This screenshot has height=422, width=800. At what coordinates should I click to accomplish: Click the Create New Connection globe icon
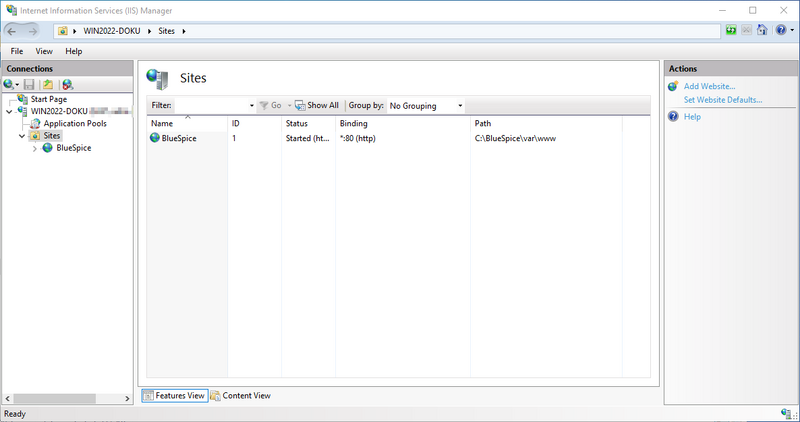coord(10,85)
